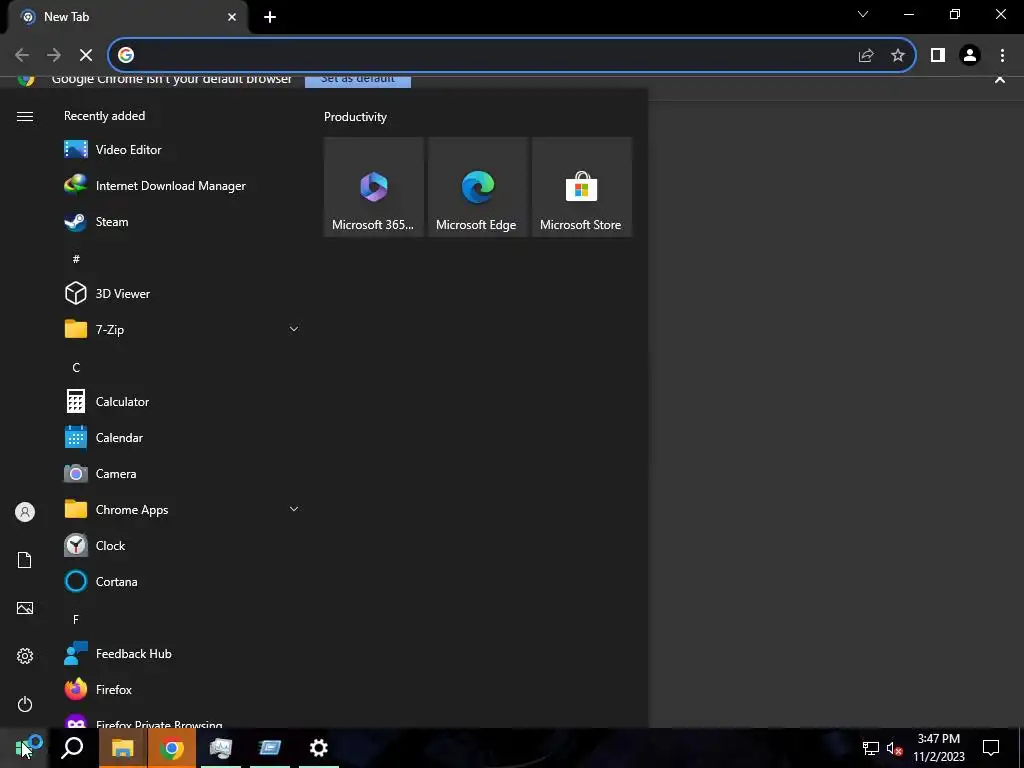
Task: Bookmark this tab with the star
Action: pos(898,55)
